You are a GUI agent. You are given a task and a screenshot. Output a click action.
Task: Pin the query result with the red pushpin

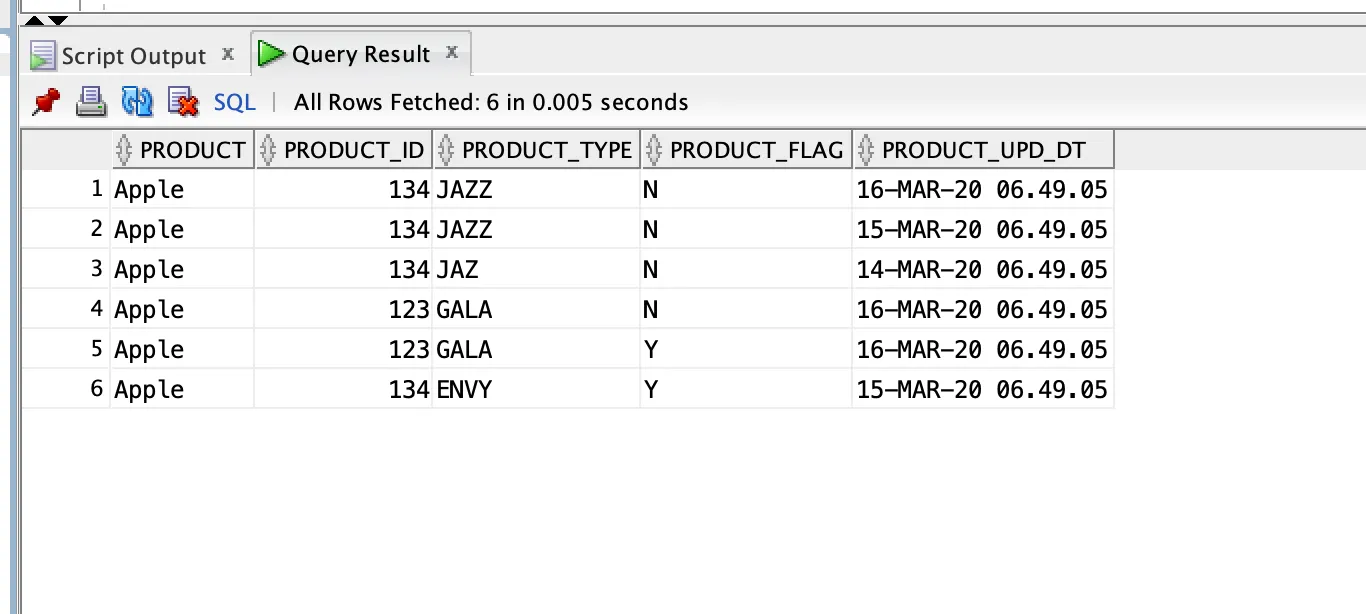[46, 101]
